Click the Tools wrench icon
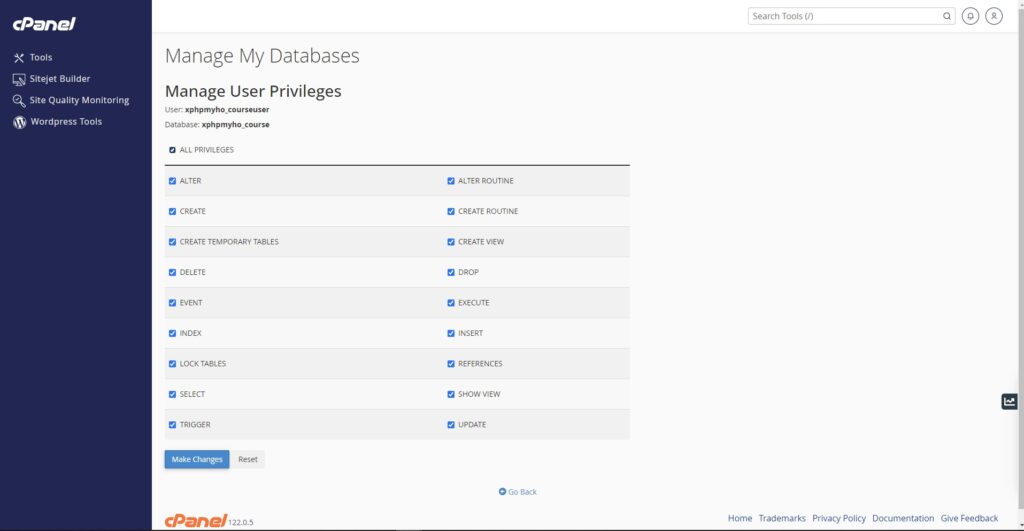The width and height of the screenshot is (1024, 531). [19, 58]
